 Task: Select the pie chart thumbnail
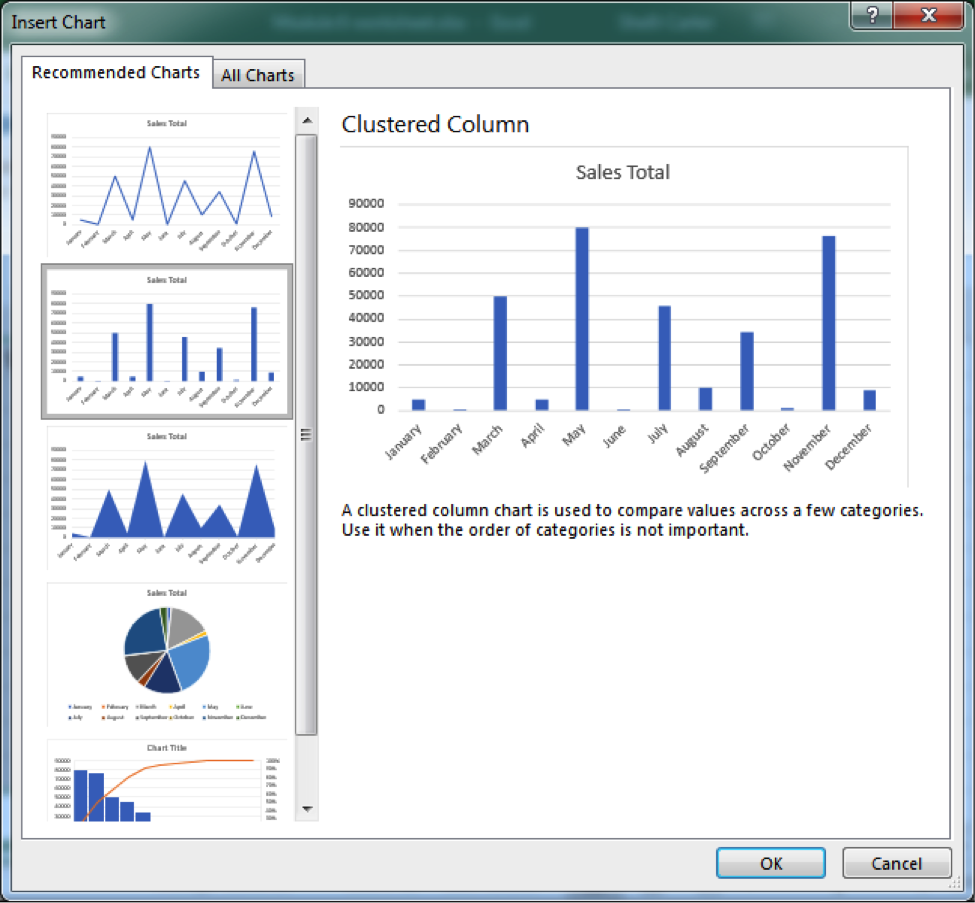166,652
